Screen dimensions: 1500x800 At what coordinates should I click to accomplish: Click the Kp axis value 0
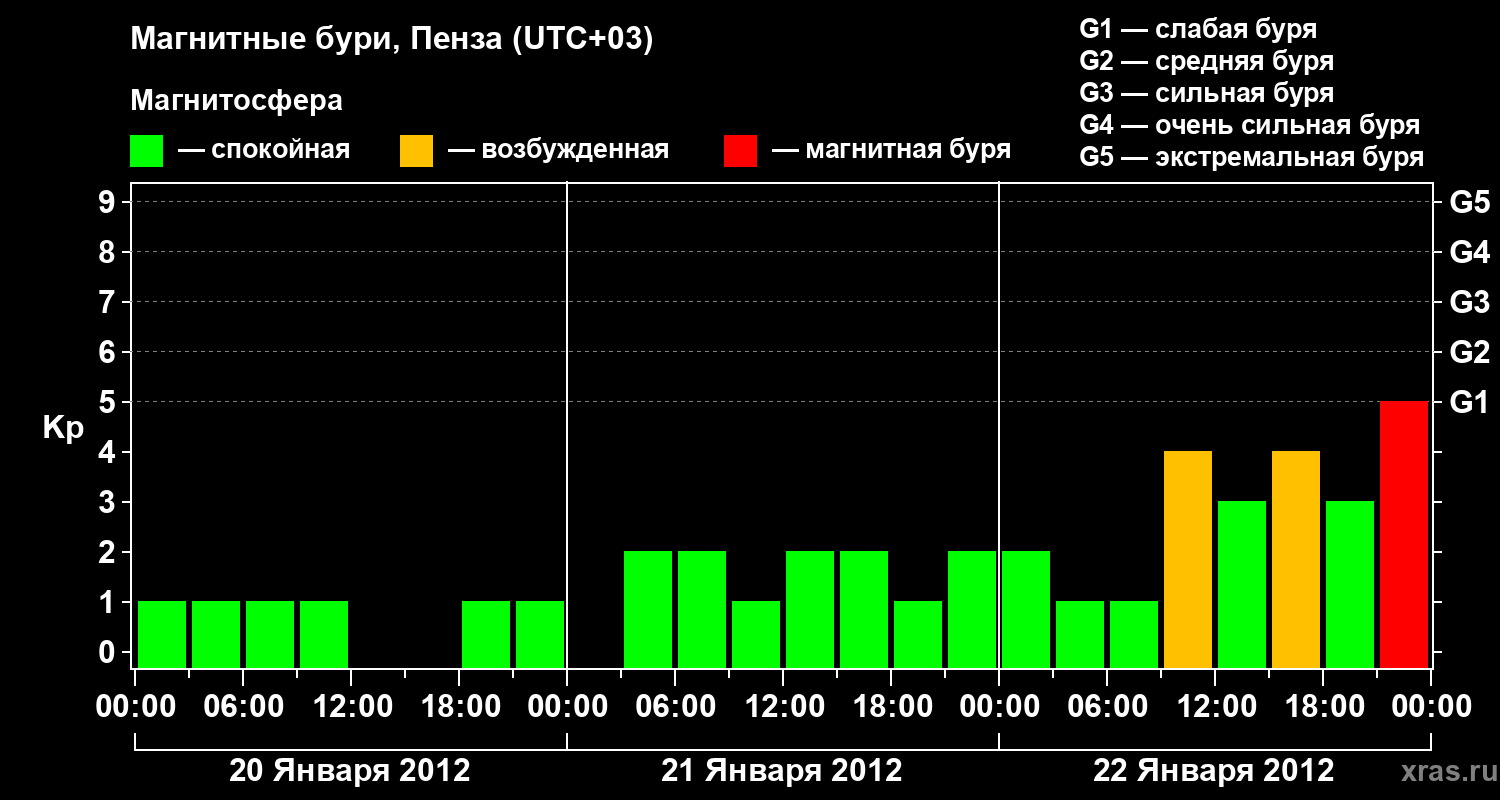pos(109,652)
